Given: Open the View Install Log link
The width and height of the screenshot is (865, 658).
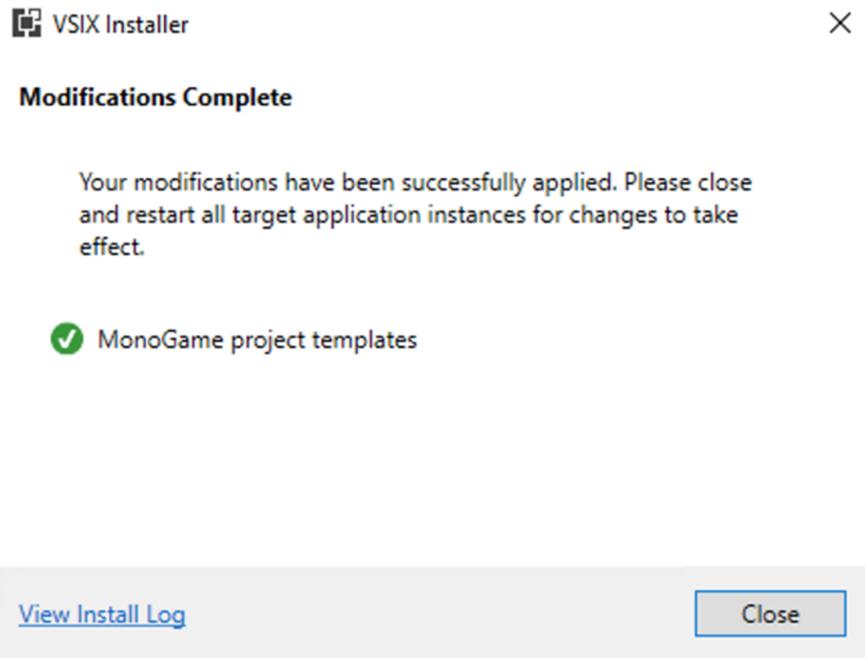Looking at the screenshot, I should point(102,614).
